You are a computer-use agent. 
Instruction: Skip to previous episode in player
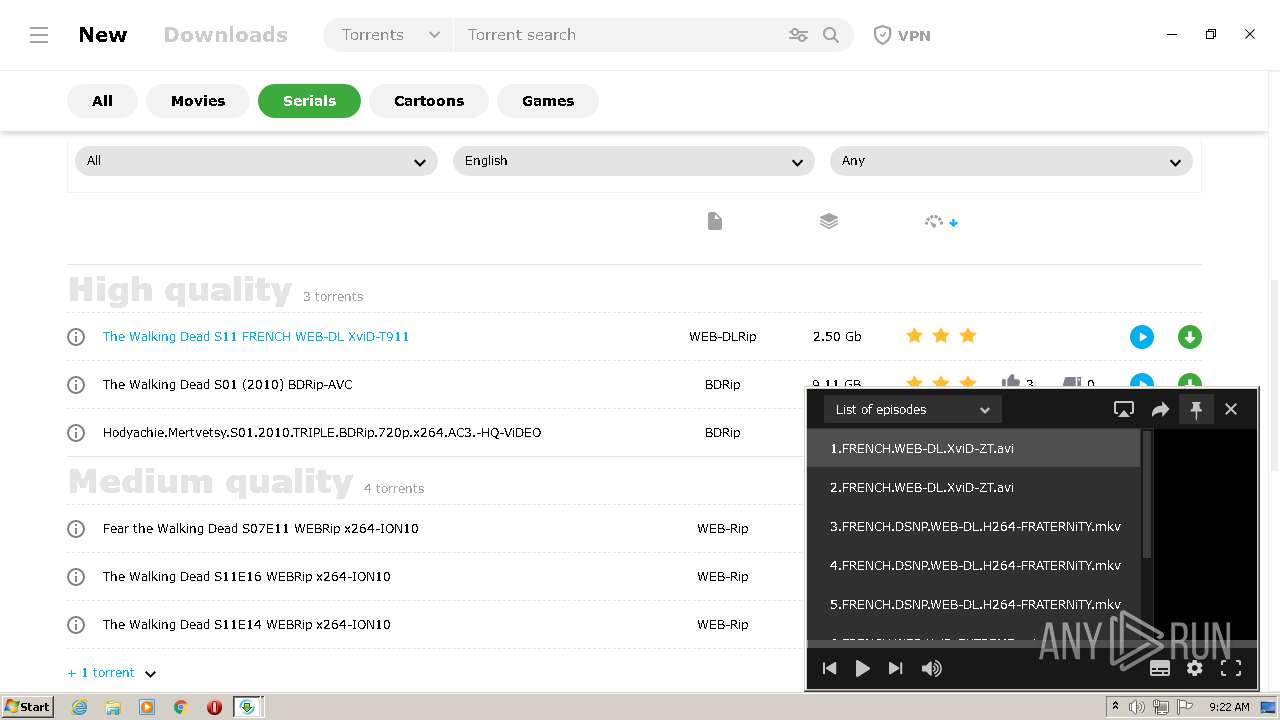(829, 668)
